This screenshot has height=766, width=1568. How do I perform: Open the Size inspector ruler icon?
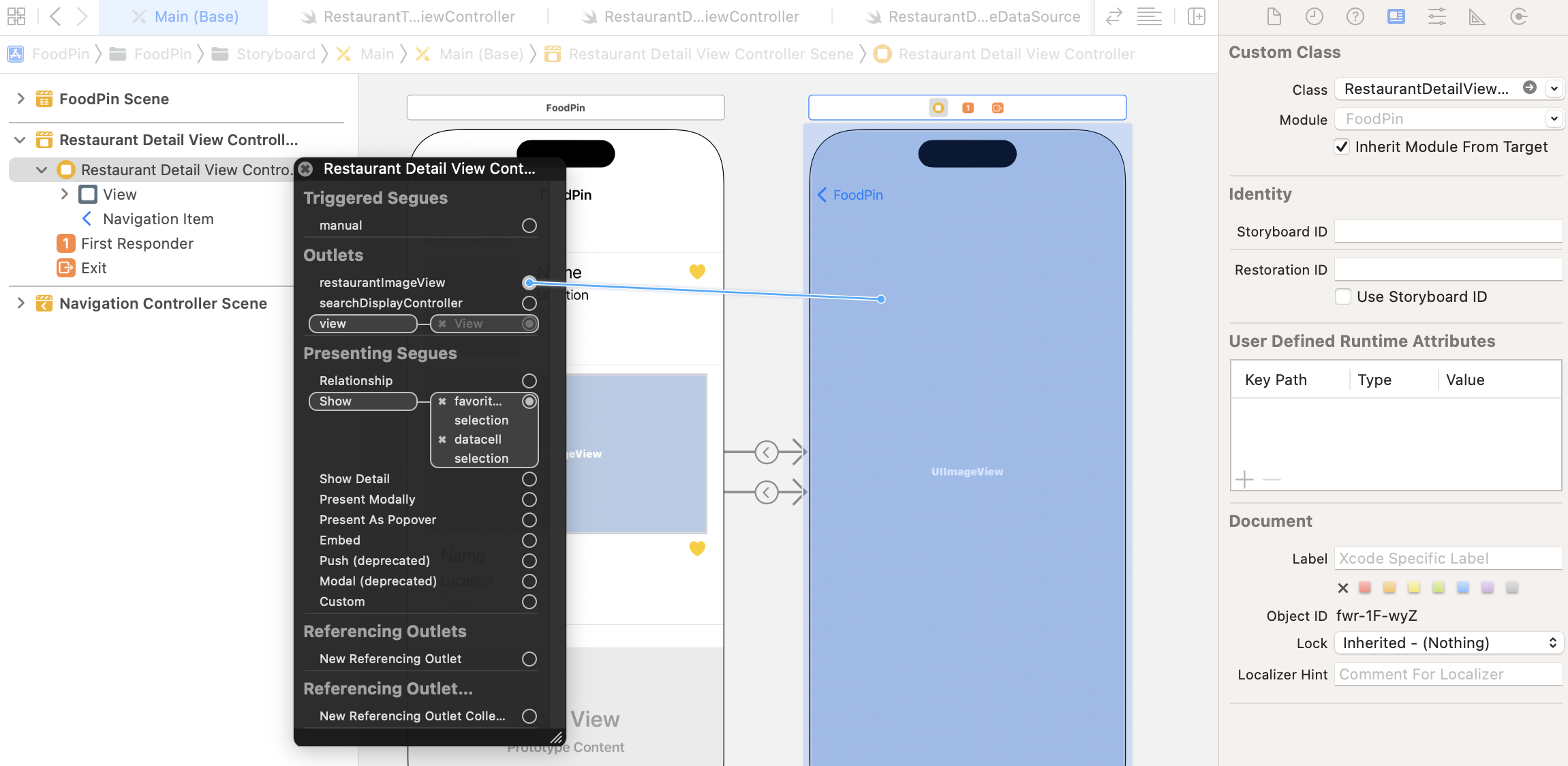tap(1477, 16)
